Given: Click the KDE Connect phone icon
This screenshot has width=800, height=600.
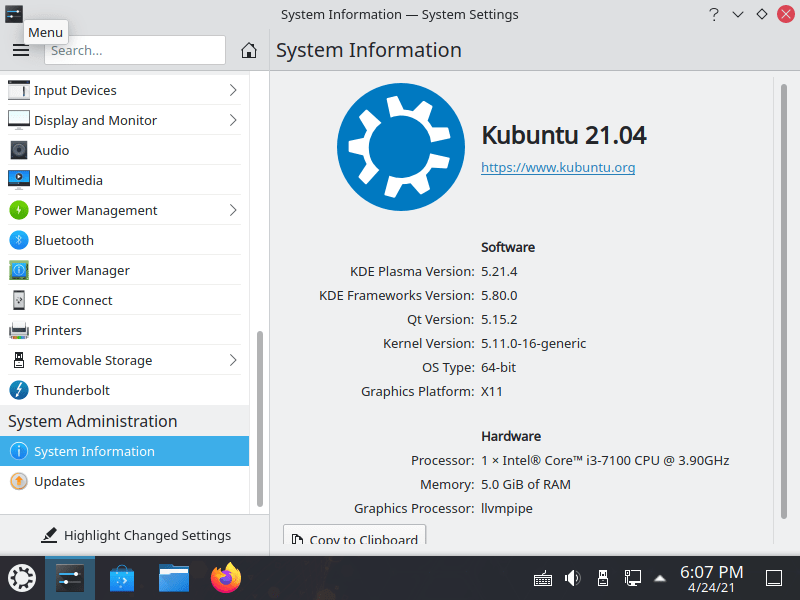Looking at the screenshot, I should 19,300.
